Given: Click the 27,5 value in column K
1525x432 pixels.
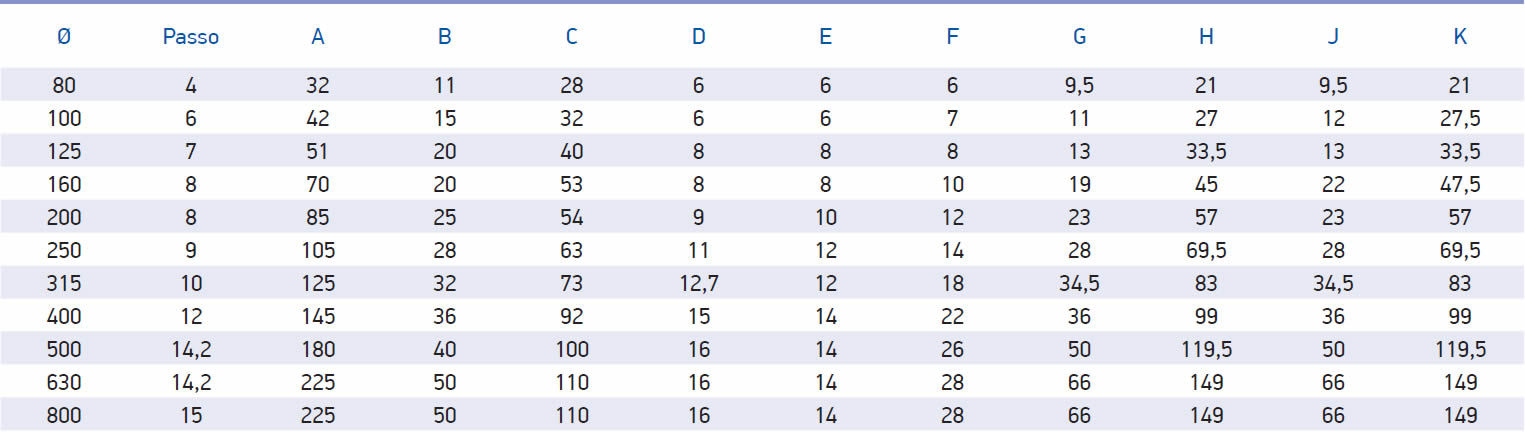Looking at the screenshot, I should click(x=1460, y=119).
